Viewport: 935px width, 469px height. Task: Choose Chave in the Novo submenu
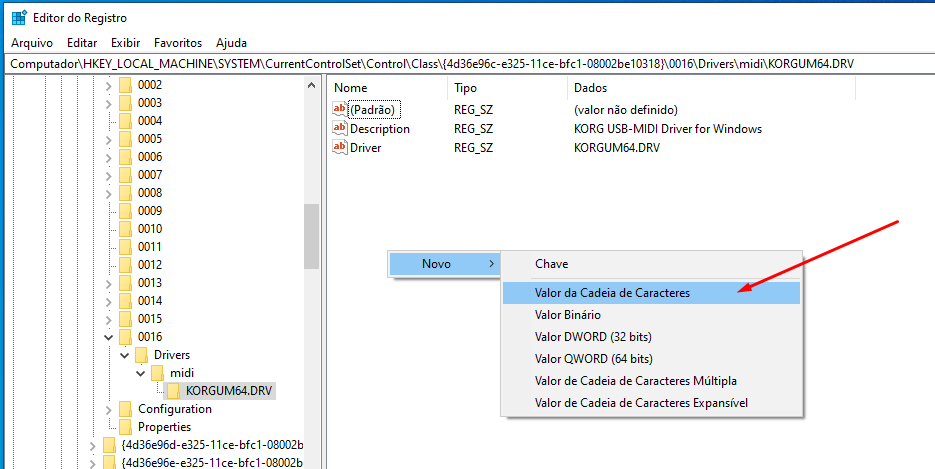point(552,264)
